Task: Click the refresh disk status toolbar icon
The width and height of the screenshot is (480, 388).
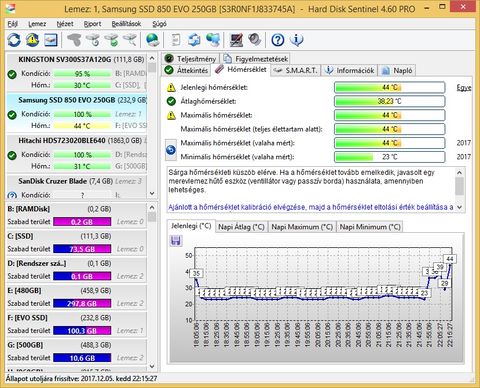Action: tap(14, 40)
